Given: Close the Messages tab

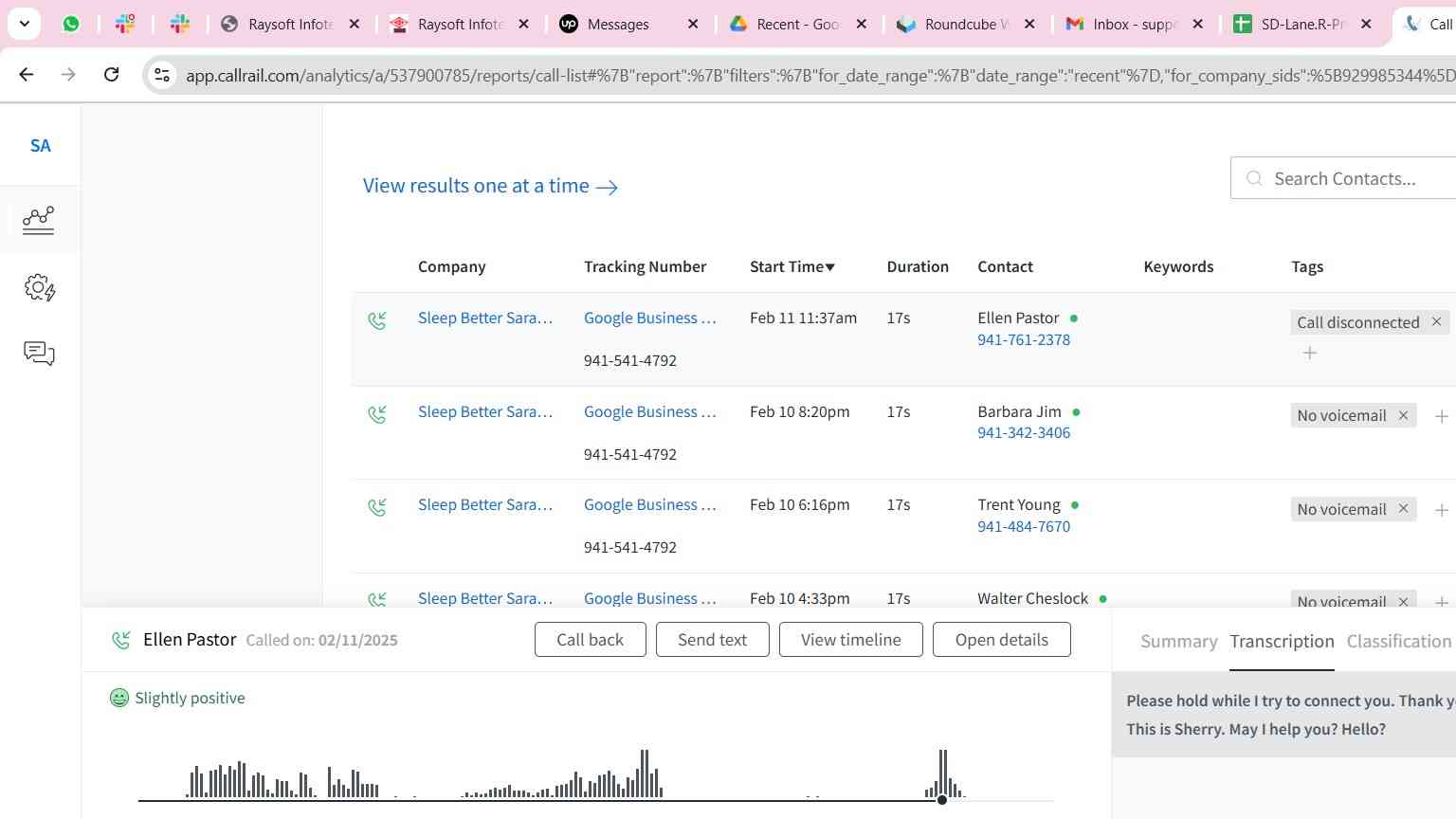Looking at the screenshot, I should pos(693,24).
